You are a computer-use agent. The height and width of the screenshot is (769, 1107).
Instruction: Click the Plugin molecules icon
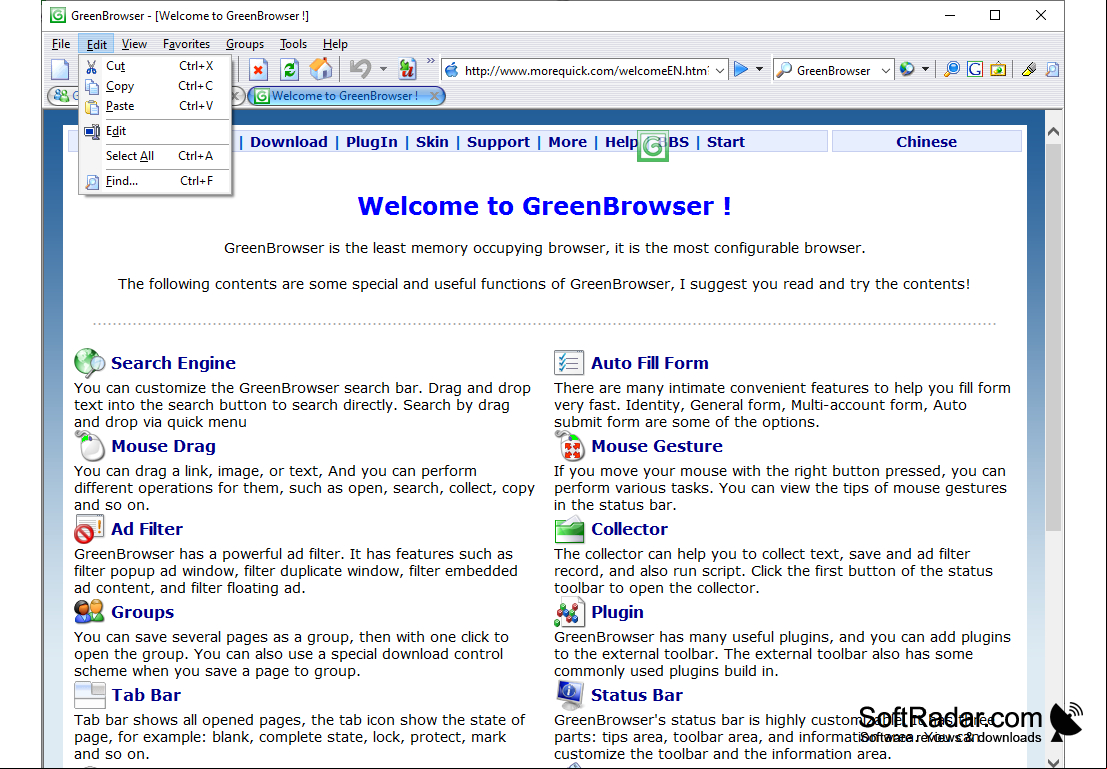(x=569, y=612)
